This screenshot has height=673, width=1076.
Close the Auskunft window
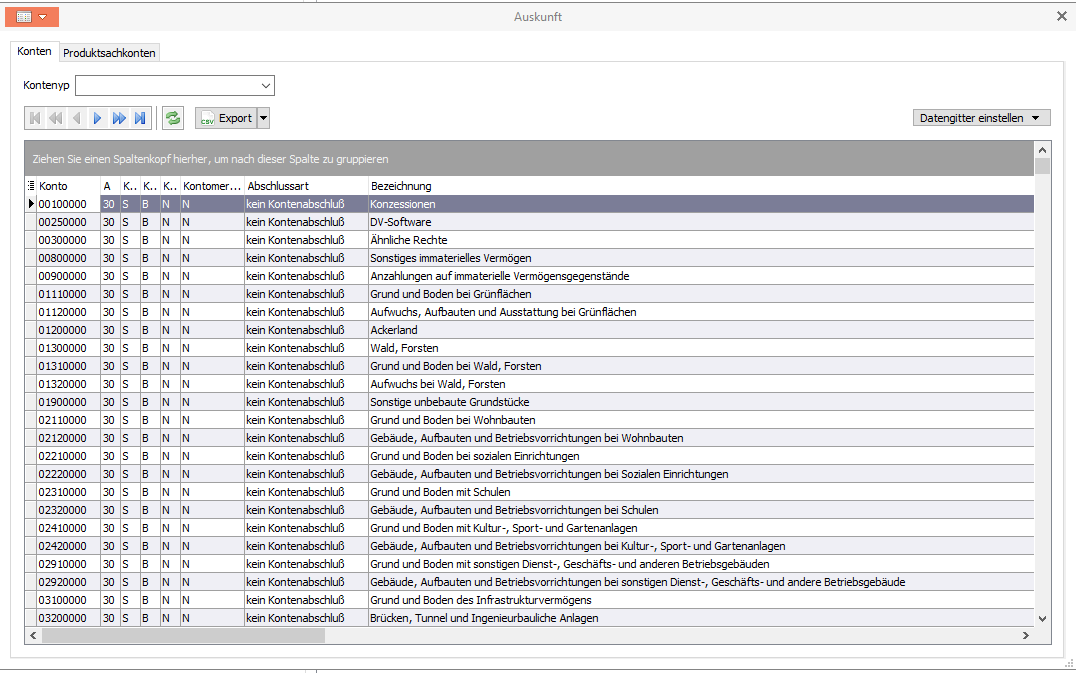1062,16
